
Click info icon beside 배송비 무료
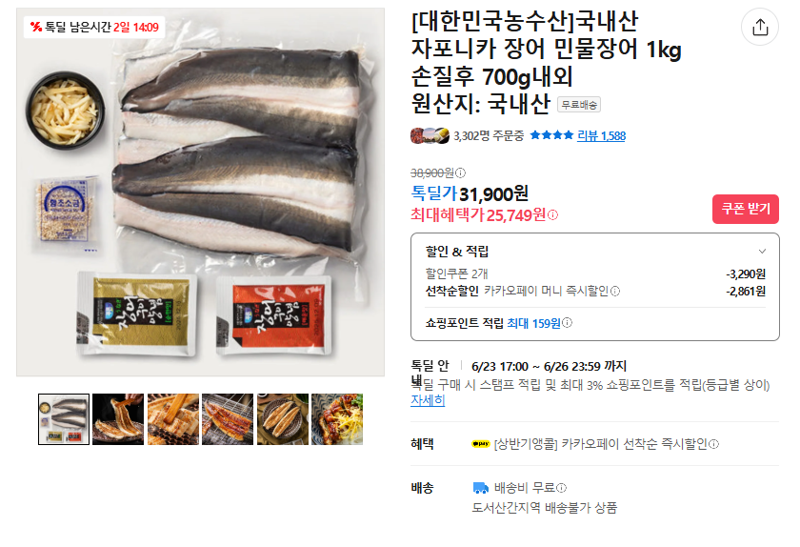click(x=561, y=488)
